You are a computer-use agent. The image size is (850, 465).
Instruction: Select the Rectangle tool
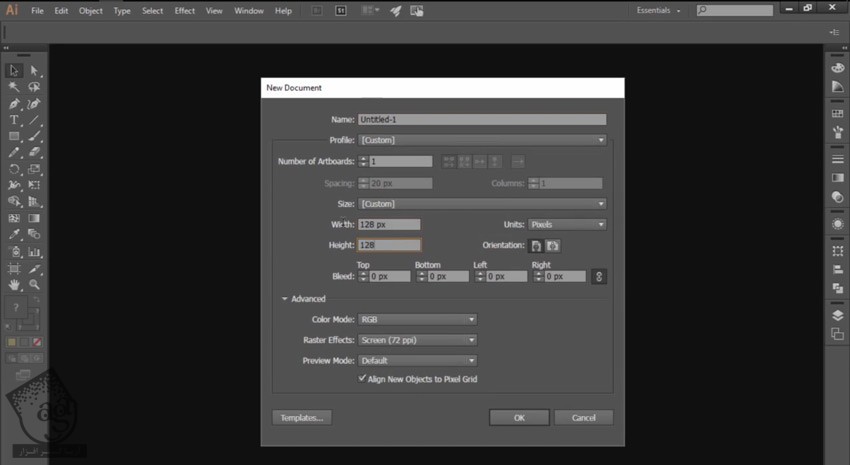[x=14, y=137]
